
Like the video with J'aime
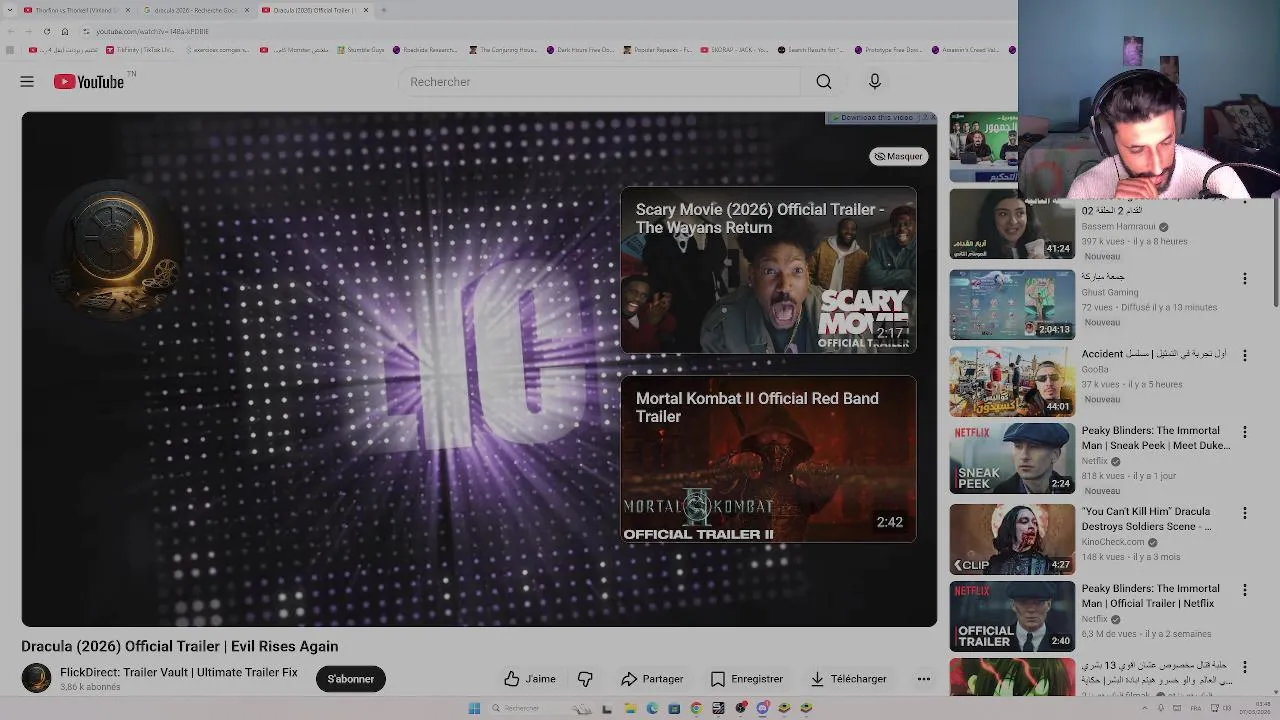[530, 679]
